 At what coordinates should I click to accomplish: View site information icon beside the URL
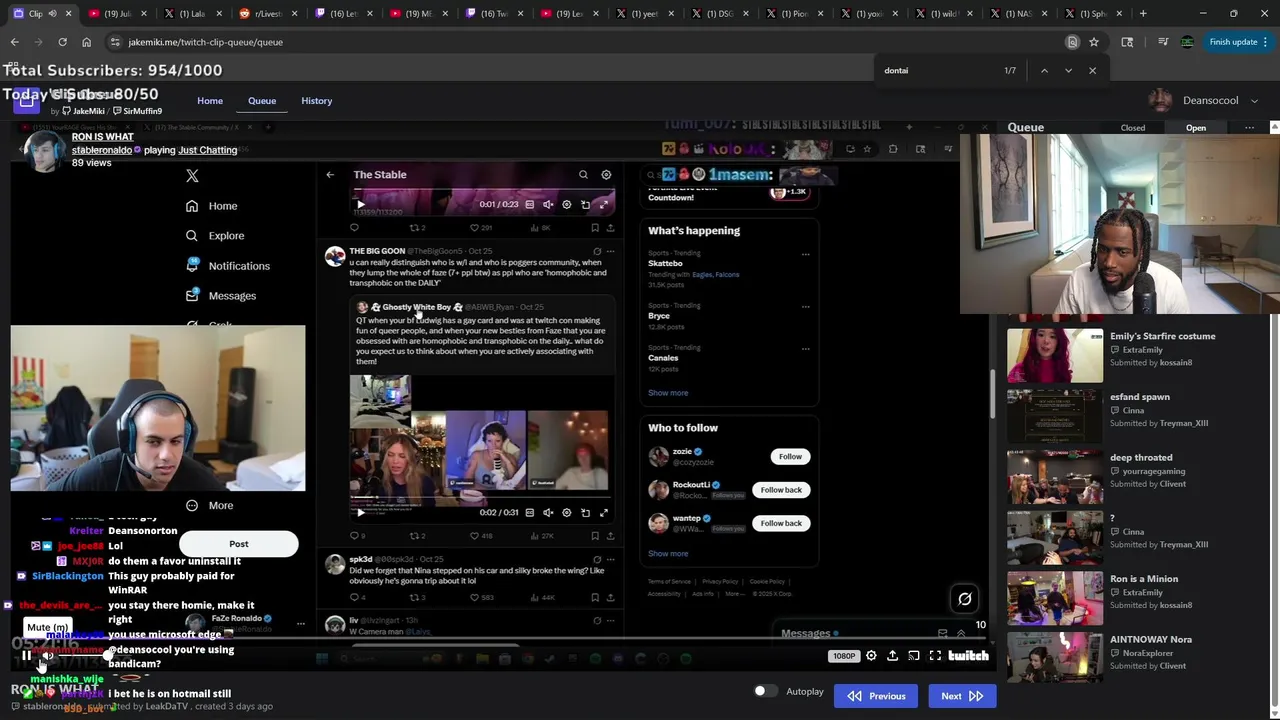click(116, 42)
